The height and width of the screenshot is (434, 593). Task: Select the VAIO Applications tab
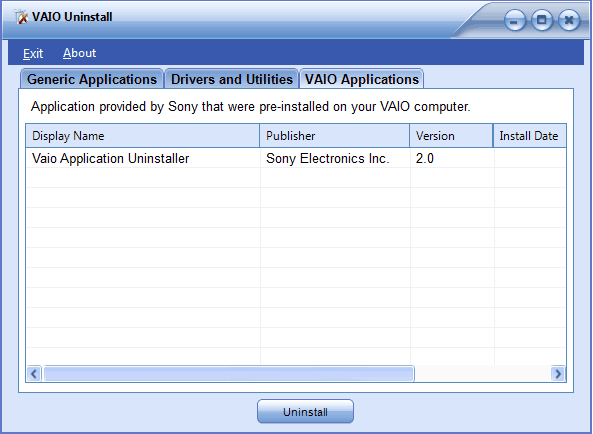(362, 79)
